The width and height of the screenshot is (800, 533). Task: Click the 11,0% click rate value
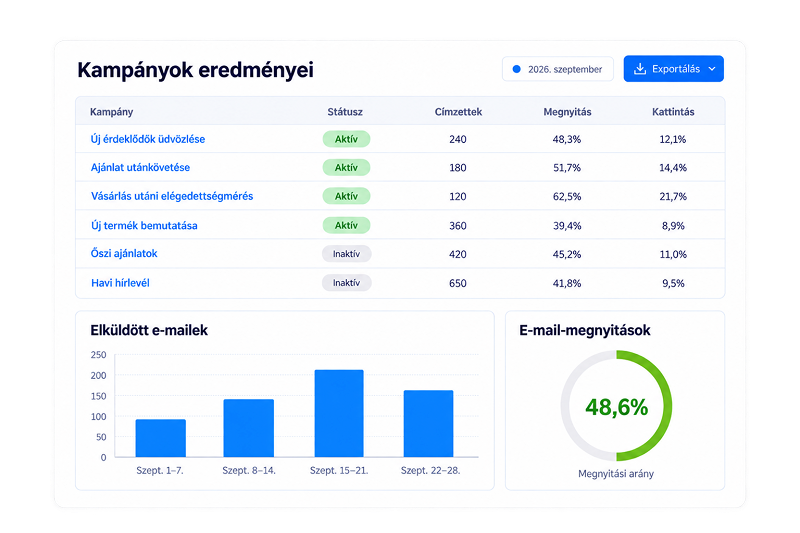click(x=673, y=255)
